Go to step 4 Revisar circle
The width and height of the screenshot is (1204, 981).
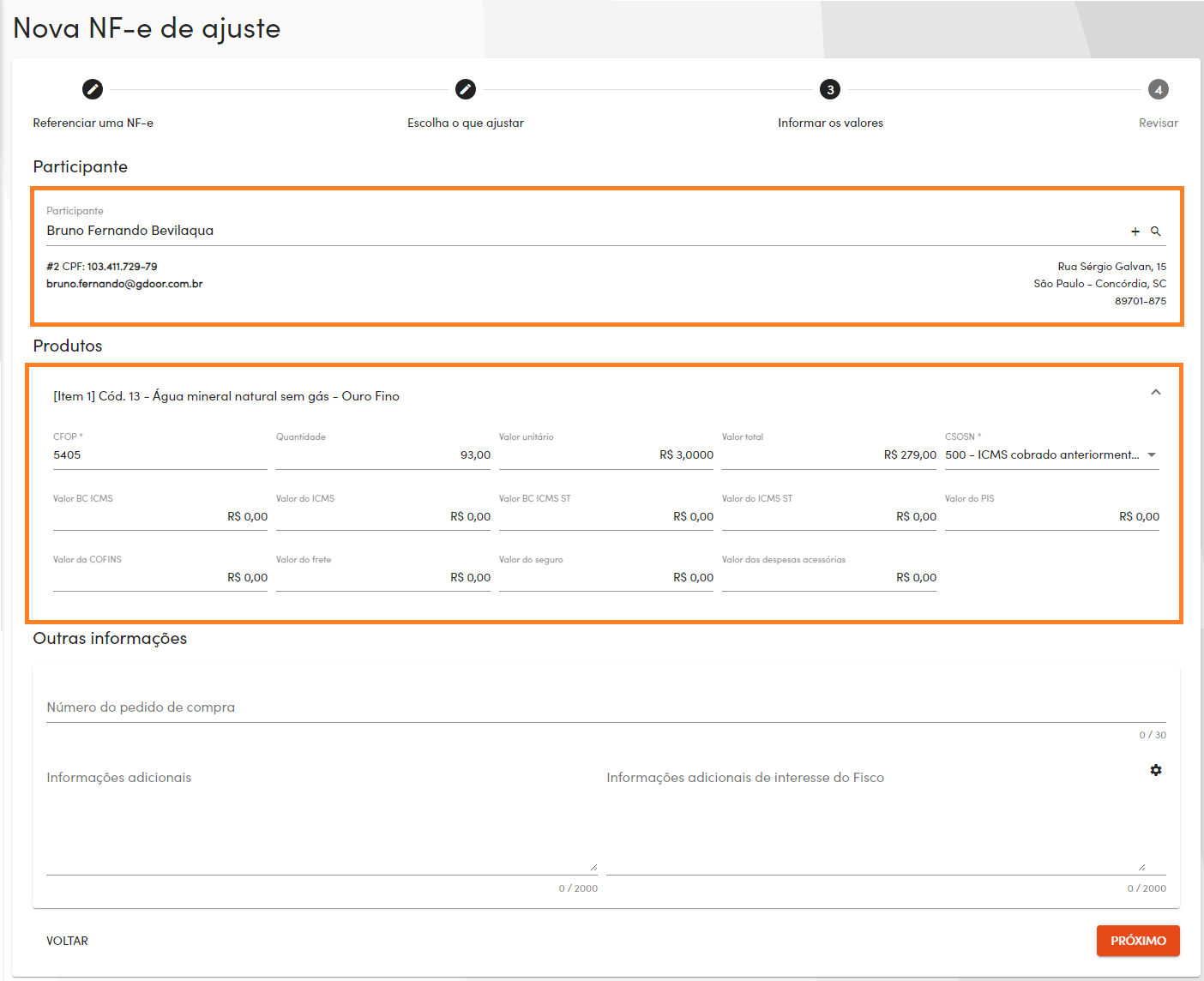point(1159,89)
